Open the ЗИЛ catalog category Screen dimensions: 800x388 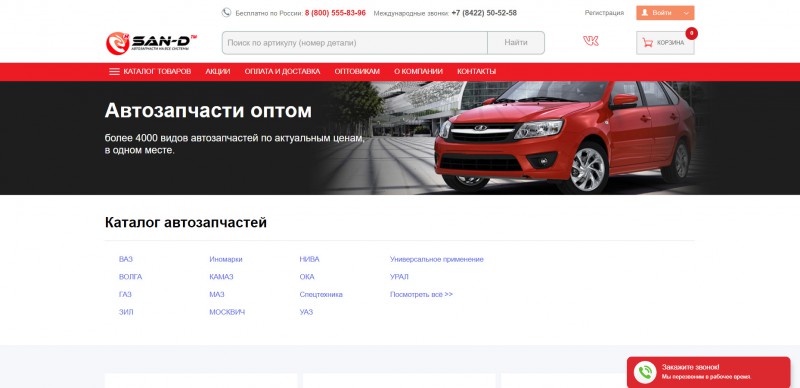(x=126, y=312)
